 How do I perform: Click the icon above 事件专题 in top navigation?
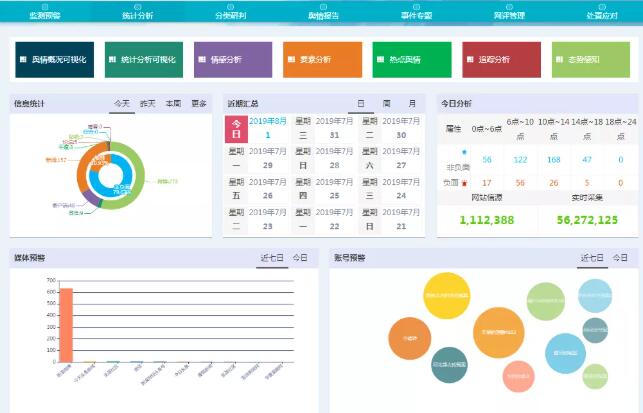(414, 5)
